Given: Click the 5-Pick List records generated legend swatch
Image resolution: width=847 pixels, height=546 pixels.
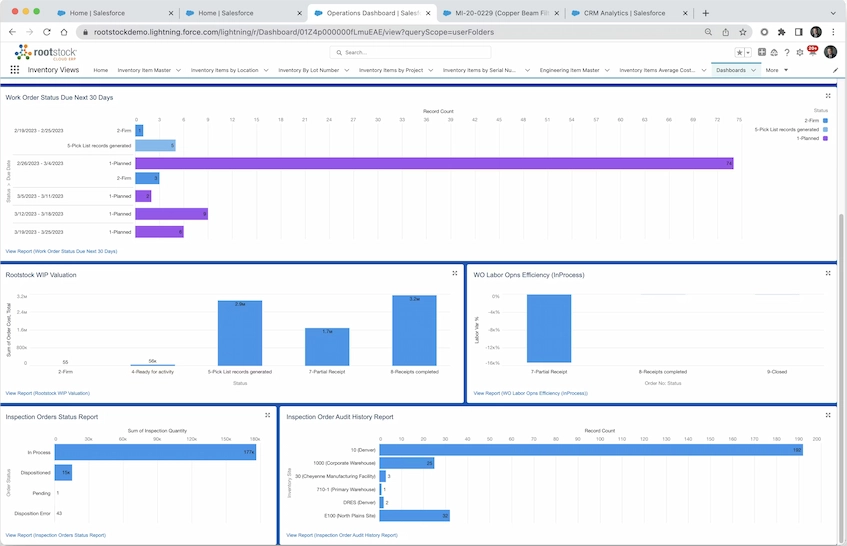Looking at the screenshot, I should click(x=825, y=130).
